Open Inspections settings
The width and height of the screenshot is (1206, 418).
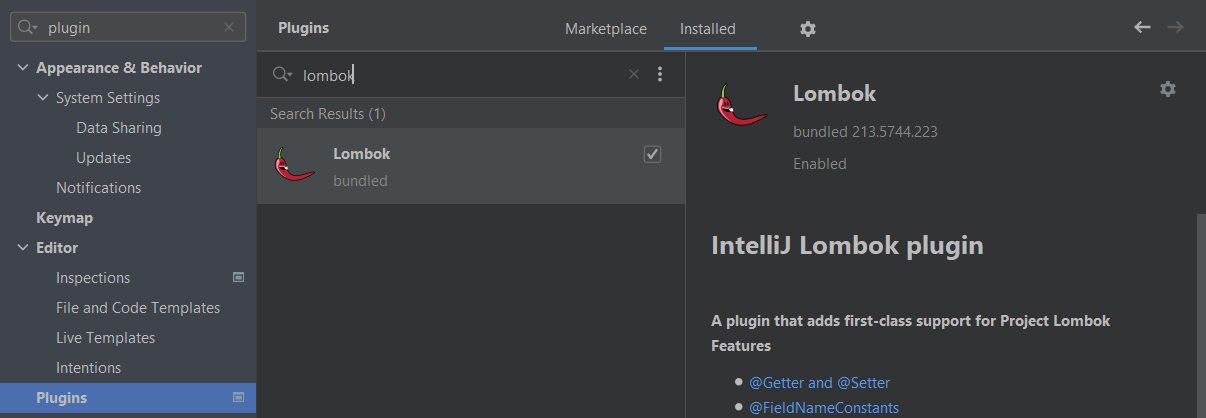[x=93, y=278]
